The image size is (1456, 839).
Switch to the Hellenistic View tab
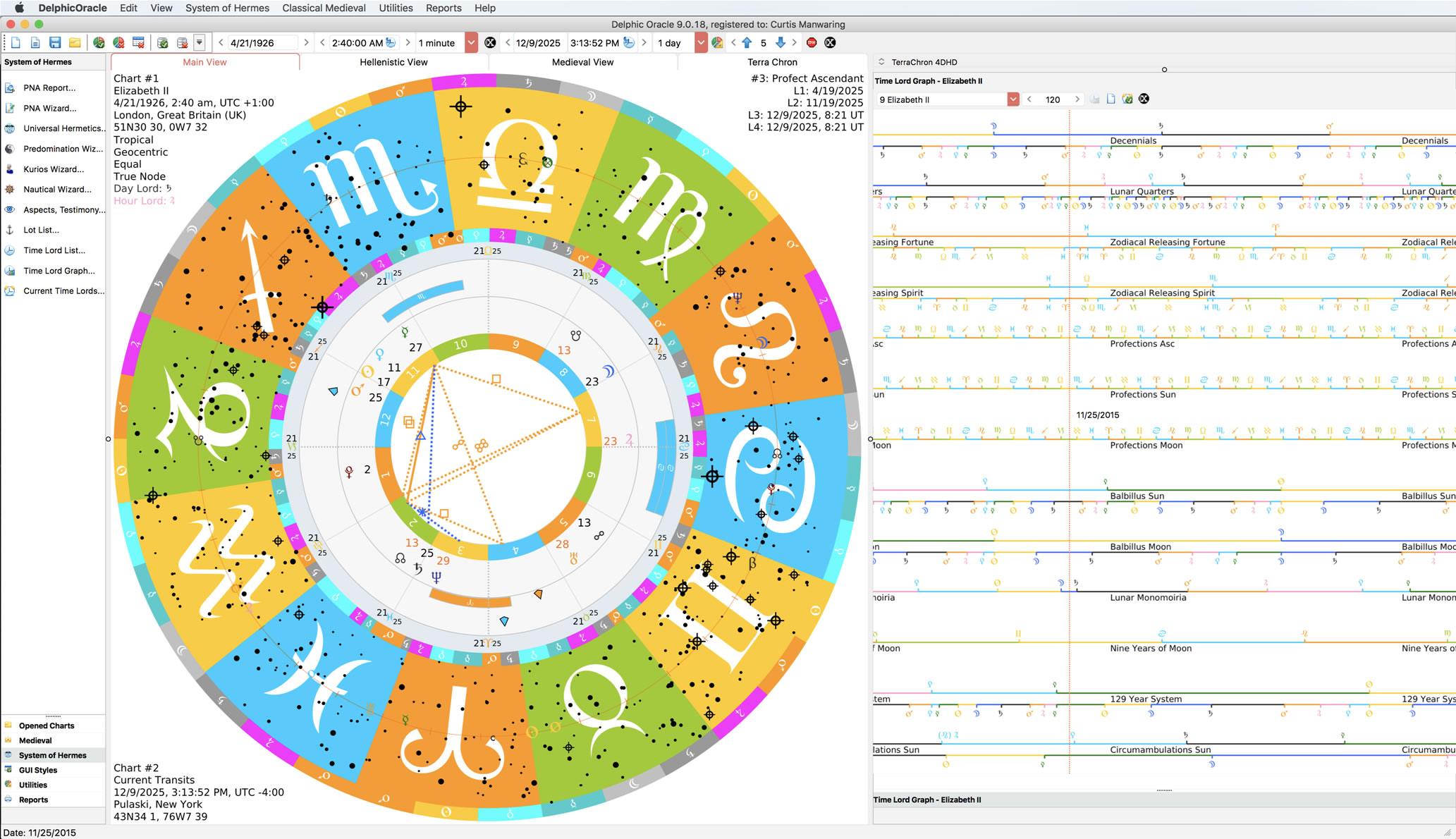(x=393, y=62)
